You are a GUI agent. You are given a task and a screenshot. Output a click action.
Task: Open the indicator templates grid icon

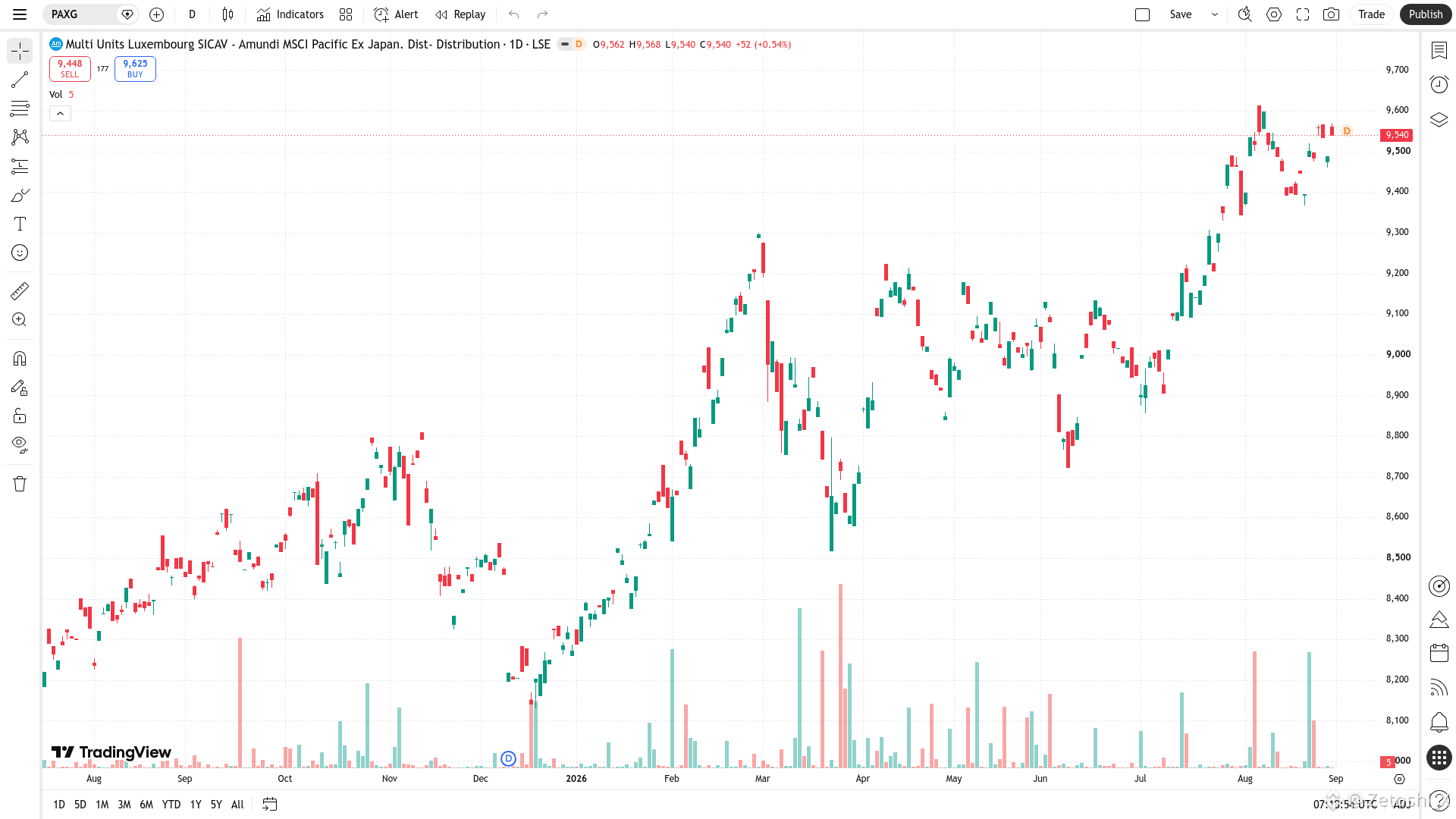(346, 14)
